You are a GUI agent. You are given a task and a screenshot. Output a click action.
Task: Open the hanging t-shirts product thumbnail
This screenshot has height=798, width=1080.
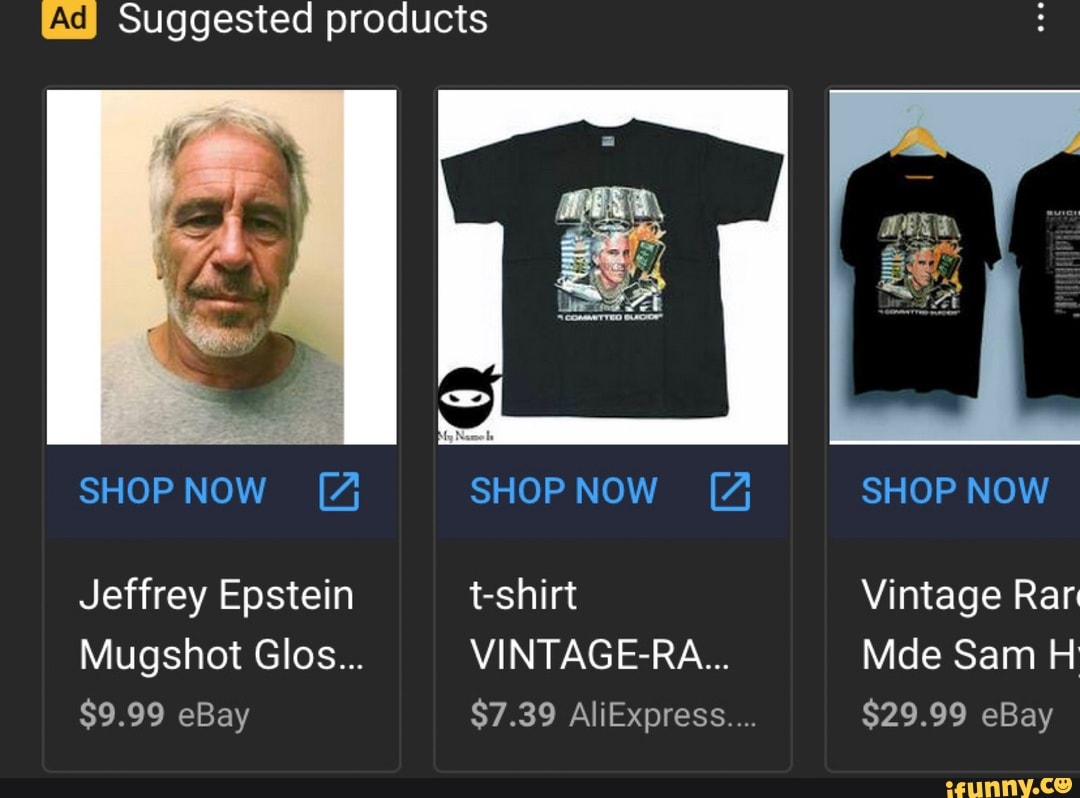[x=954, y=266]
